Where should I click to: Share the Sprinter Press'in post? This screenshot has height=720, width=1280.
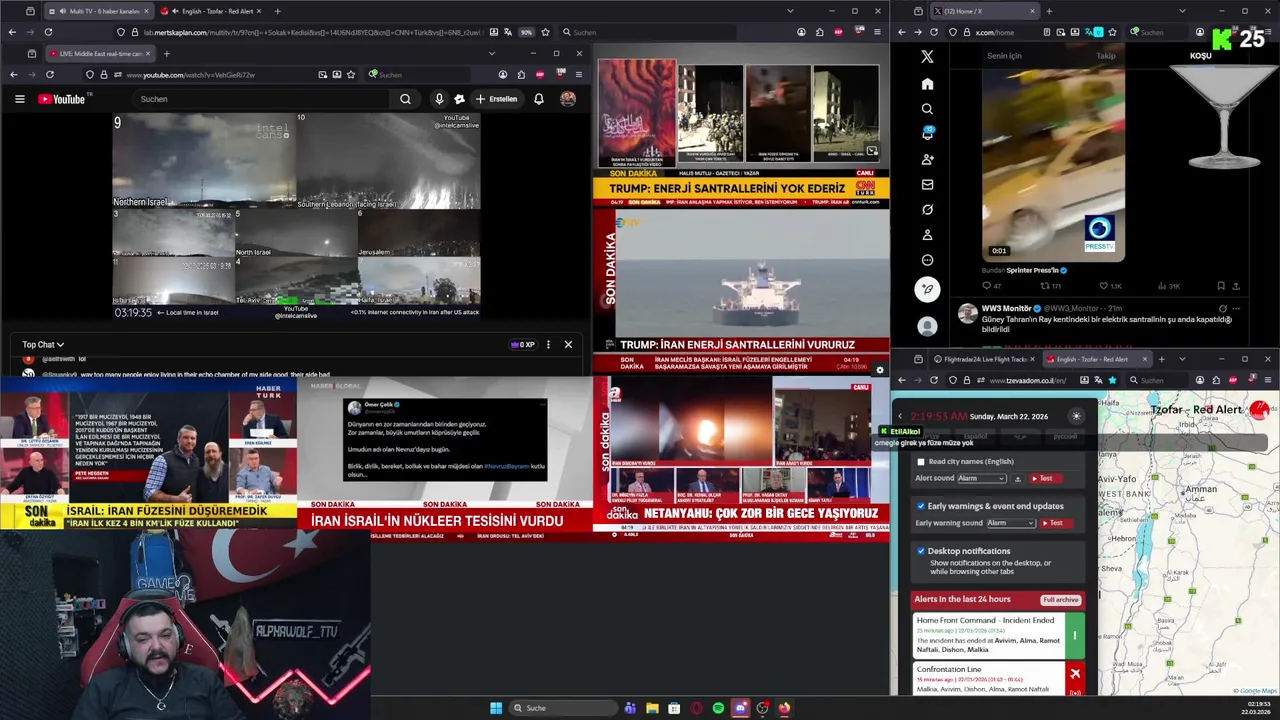pos(1238,286)
